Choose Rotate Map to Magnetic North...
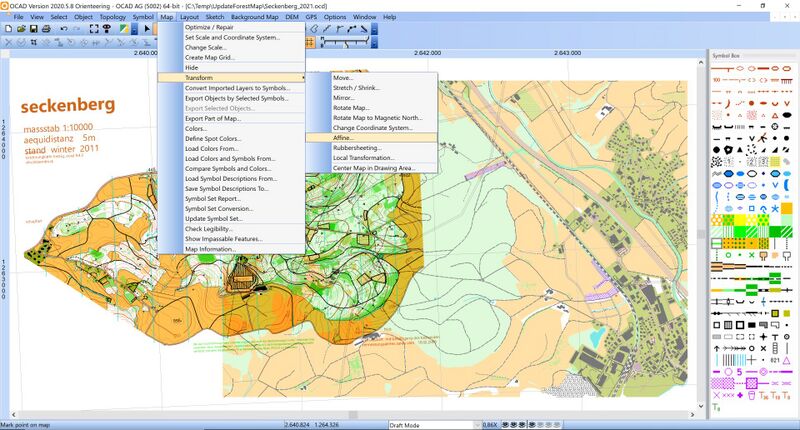800x430 pixels. [x=371, y=118]
